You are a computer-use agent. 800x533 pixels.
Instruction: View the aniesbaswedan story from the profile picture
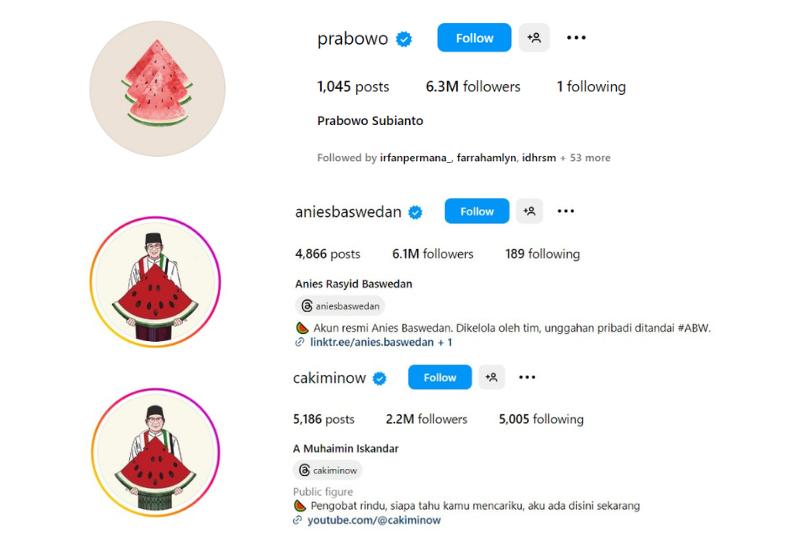point(156,282)
